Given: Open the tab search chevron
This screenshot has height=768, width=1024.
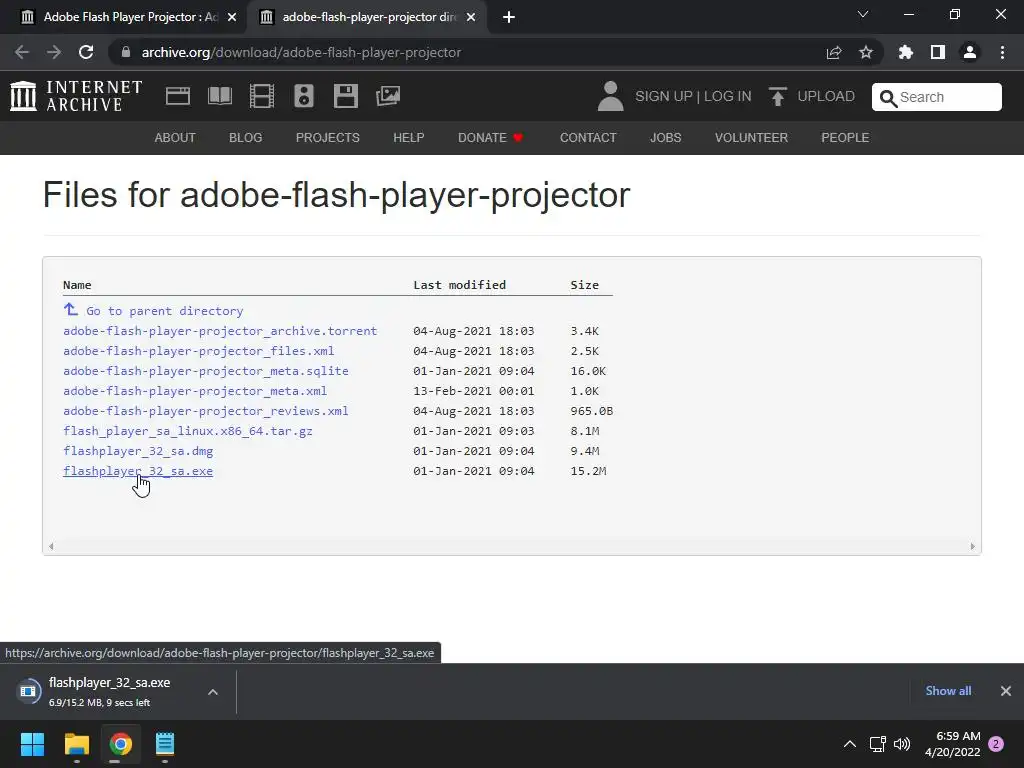Looking at the screenshot, I should (863, 14).
